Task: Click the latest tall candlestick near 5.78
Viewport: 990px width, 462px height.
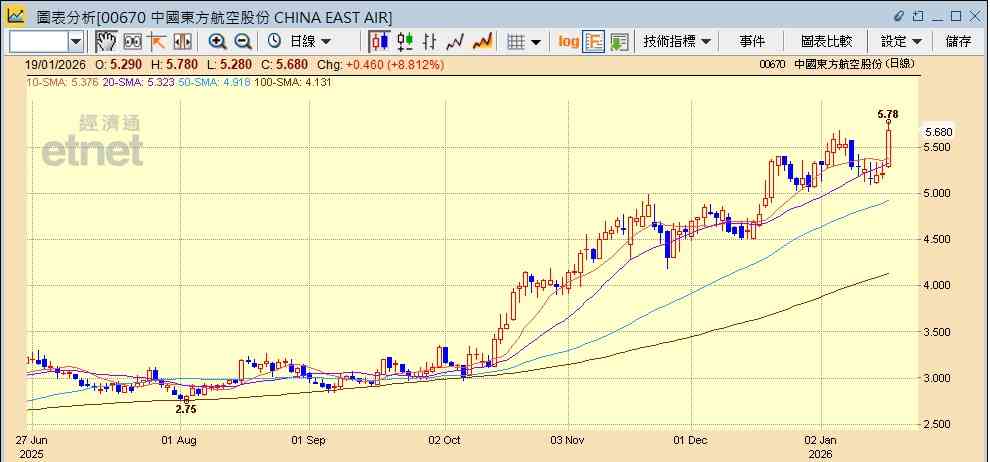Action: 888,148
